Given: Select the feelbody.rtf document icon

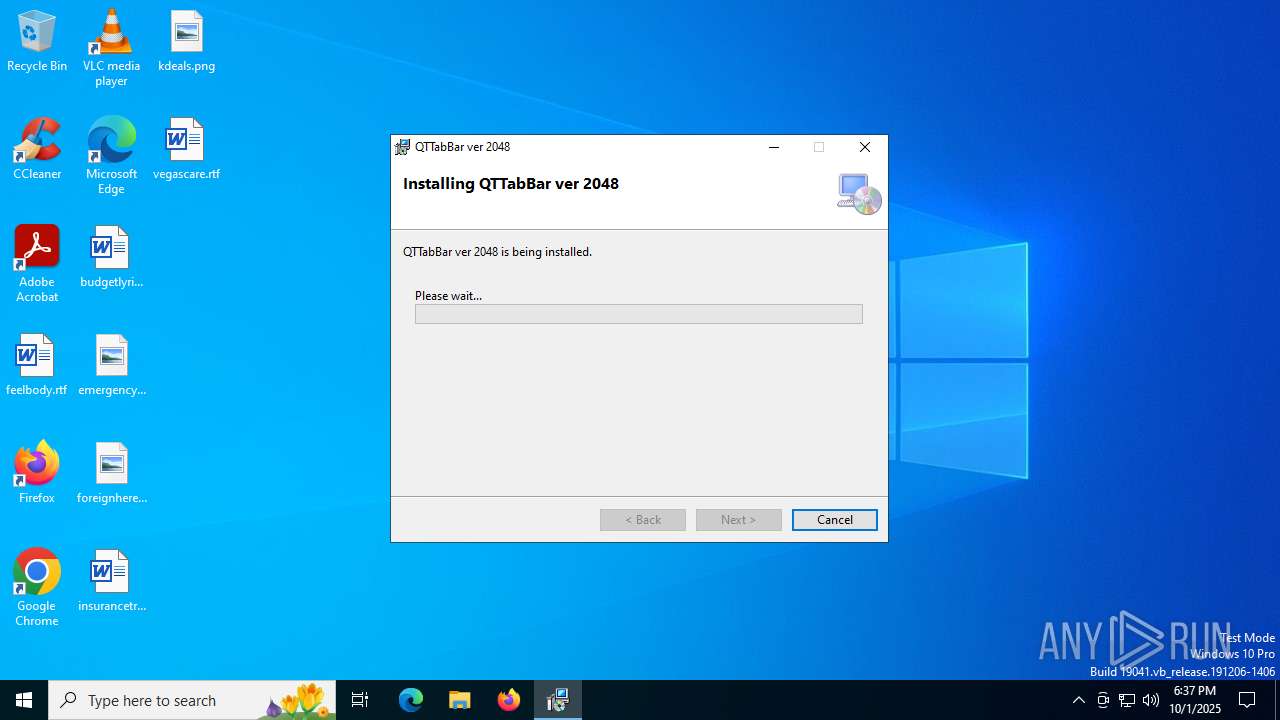Looking at the screenshot, I should [37, 366].
